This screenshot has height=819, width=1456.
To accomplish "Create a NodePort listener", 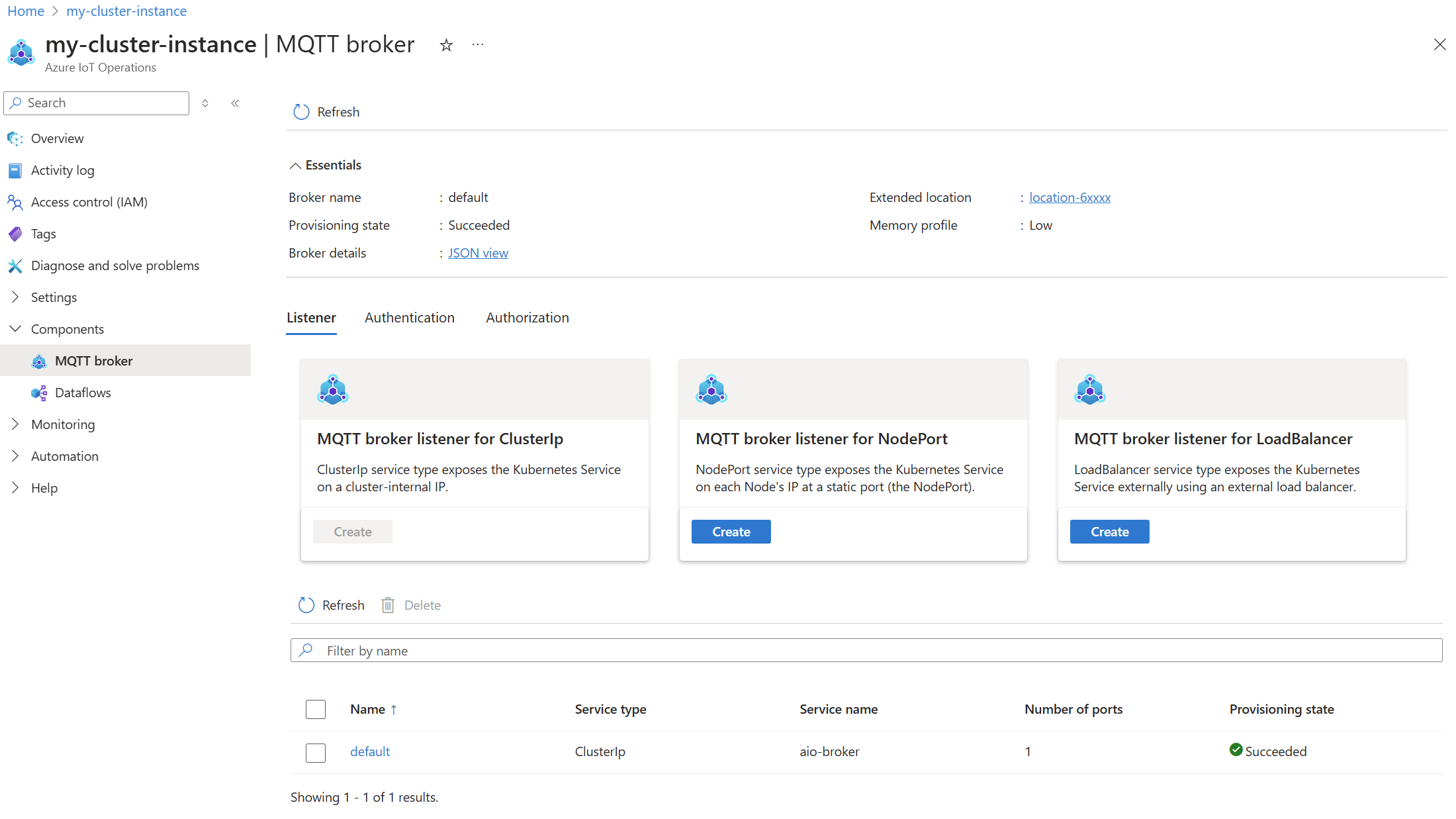I will point(731,531).
